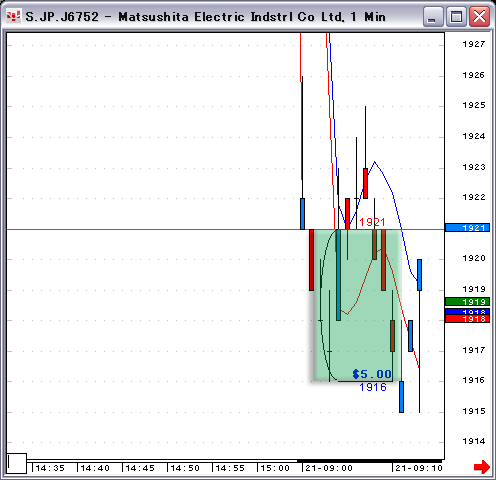
Task: Click the 1923 price axis label
Action: click(x=474, y=167)
